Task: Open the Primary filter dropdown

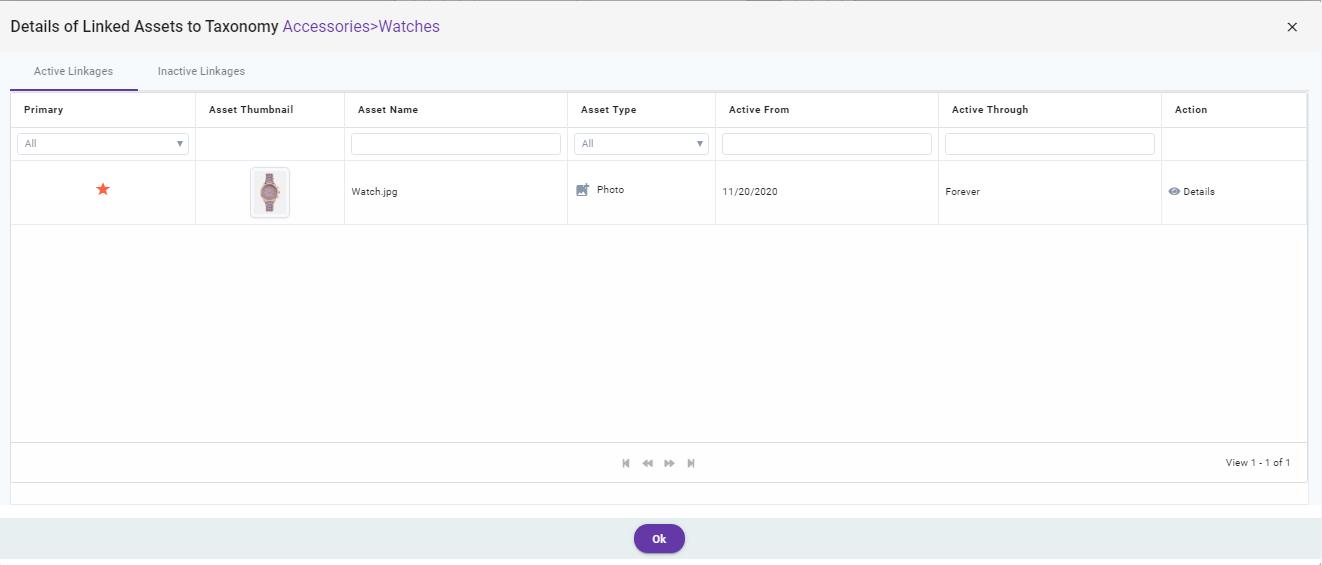Action: click(103, 144)
